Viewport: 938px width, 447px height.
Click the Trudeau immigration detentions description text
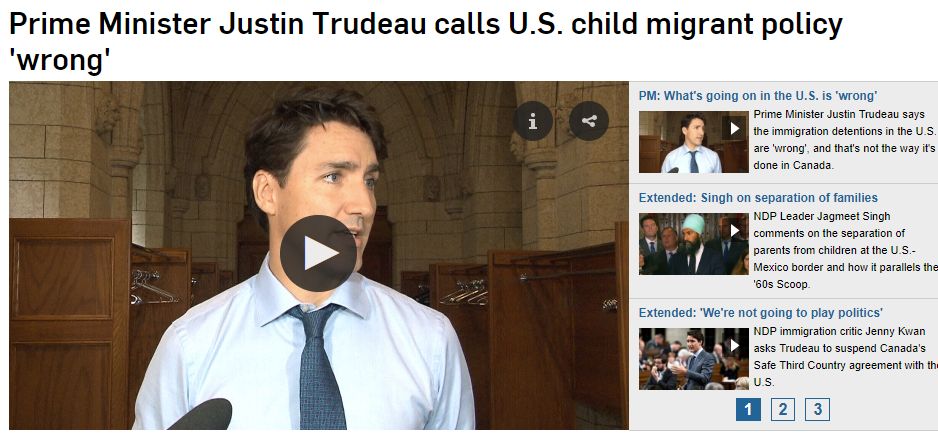pyautogui.click(x=845, y=139)
